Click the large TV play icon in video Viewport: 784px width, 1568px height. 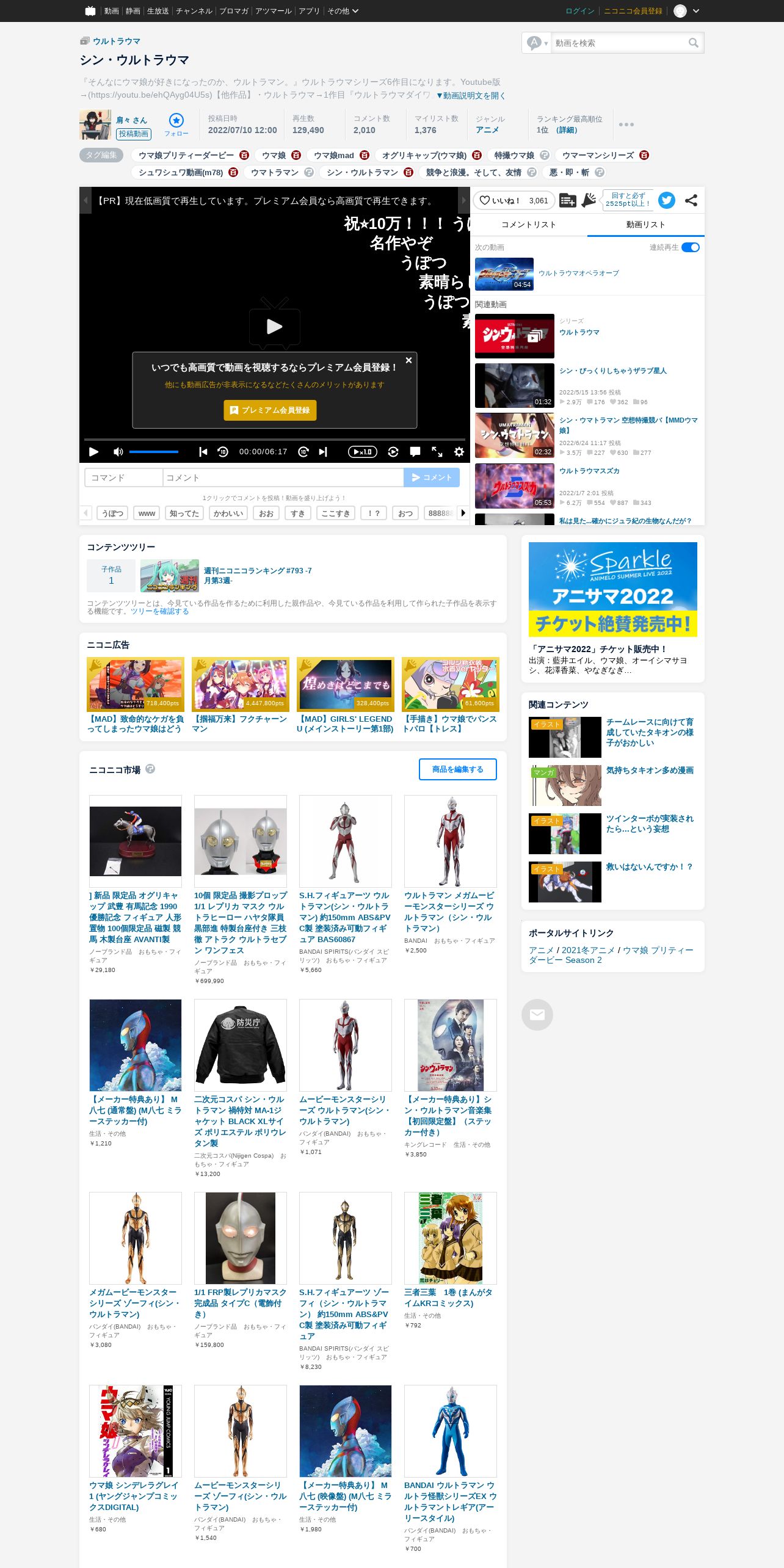click(275, 324)
